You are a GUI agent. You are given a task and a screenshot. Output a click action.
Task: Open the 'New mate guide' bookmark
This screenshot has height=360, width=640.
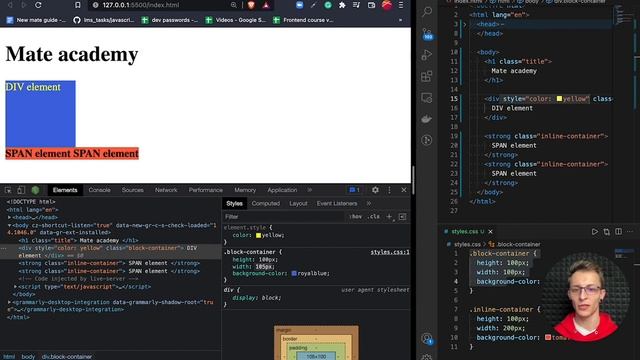(37, 20)
